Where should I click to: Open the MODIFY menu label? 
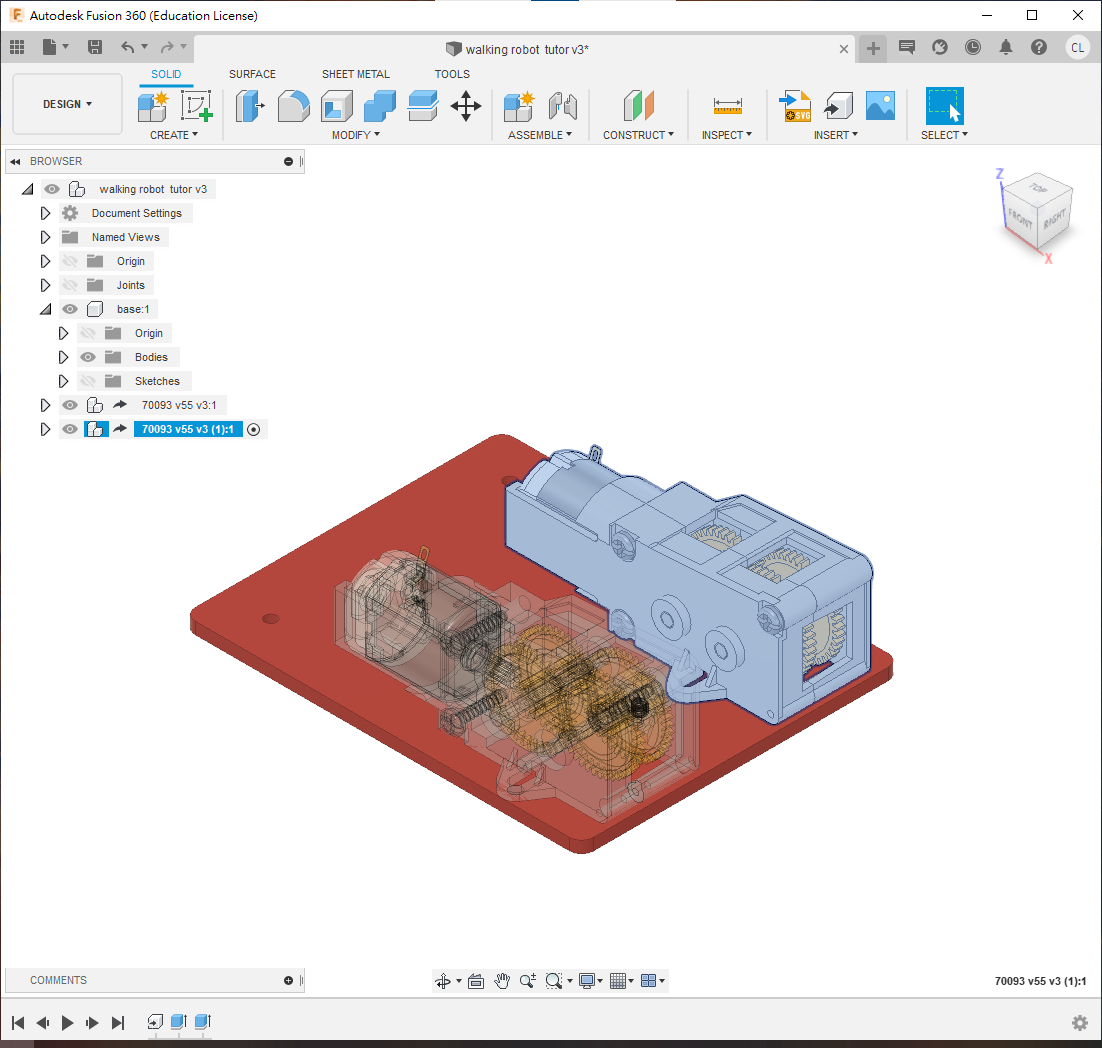point(355,135)
